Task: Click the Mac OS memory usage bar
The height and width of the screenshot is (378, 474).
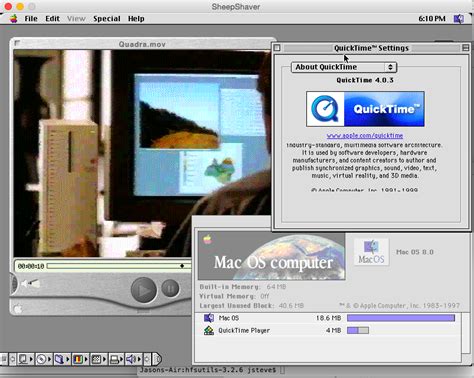Action: click(401, 318)
